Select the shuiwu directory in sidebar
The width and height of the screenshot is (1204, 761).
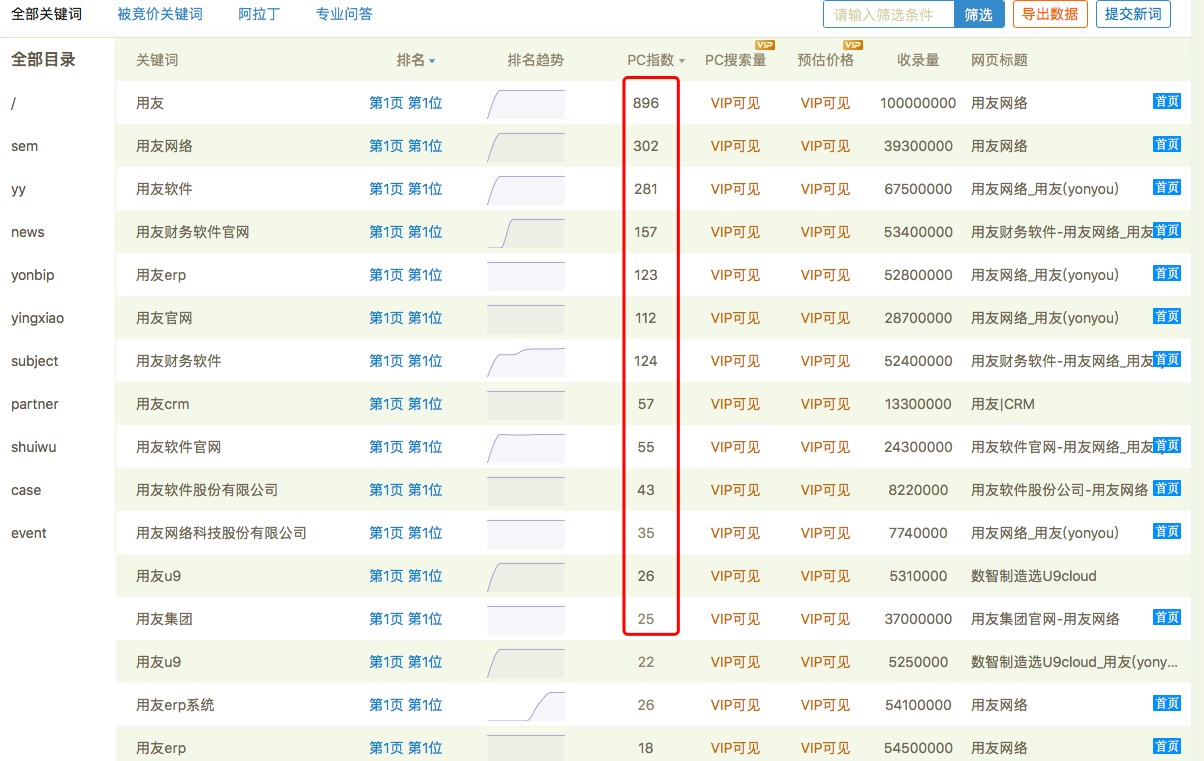33,447
